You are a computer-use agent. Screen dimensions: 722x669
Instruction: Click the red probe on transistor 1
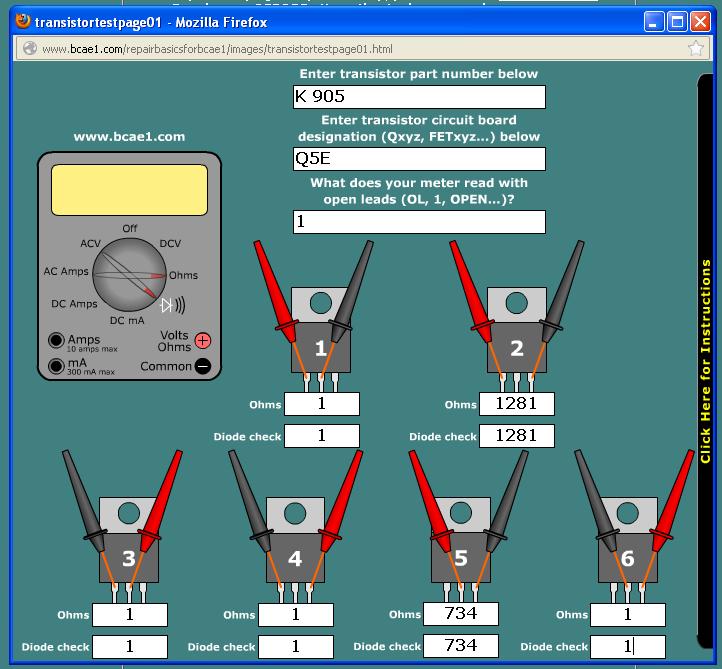[x=276, y=292]
